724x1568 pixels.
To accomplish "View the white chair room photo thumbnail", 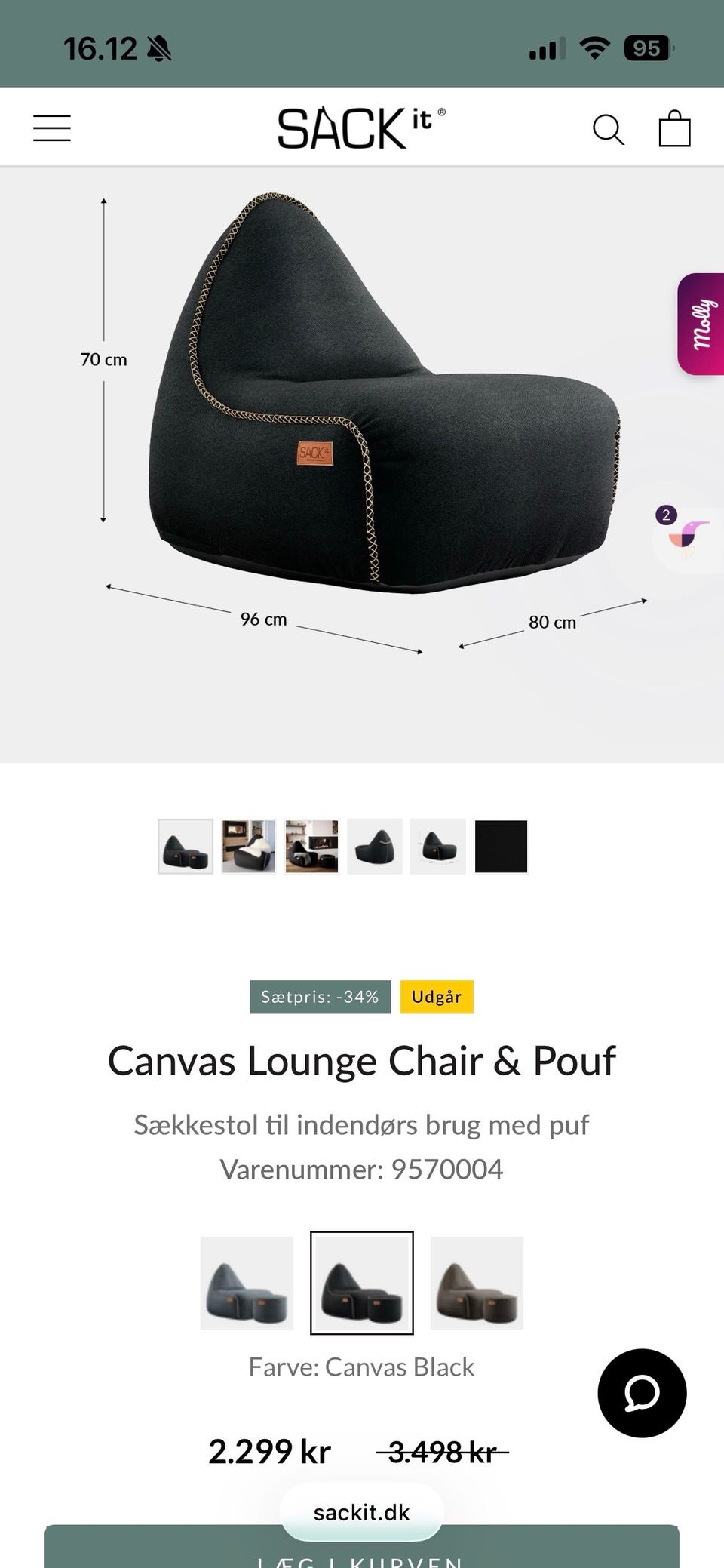I will 249,846.
